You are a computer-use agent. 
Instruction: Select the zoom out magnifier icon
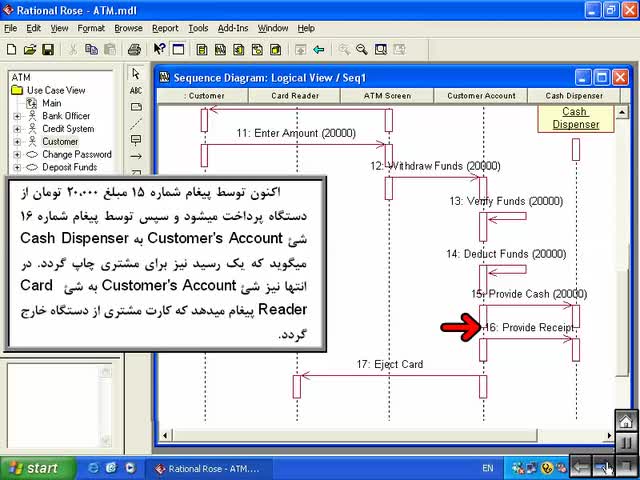coord(362,50)
